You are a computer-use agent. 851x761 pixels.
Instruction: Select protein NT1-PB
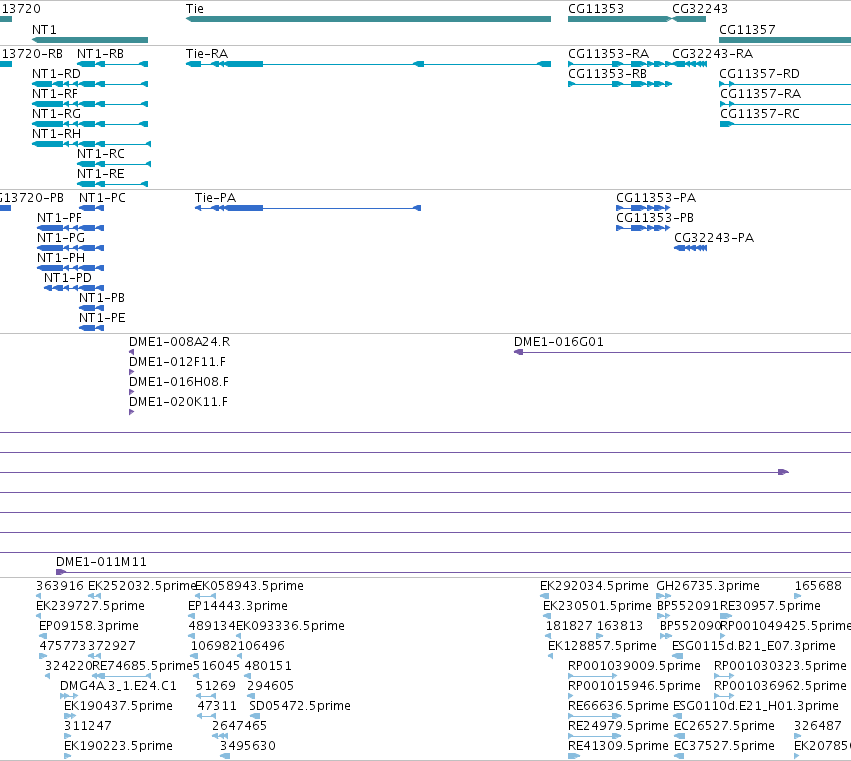pyautogui.click(x=92, y=308)
